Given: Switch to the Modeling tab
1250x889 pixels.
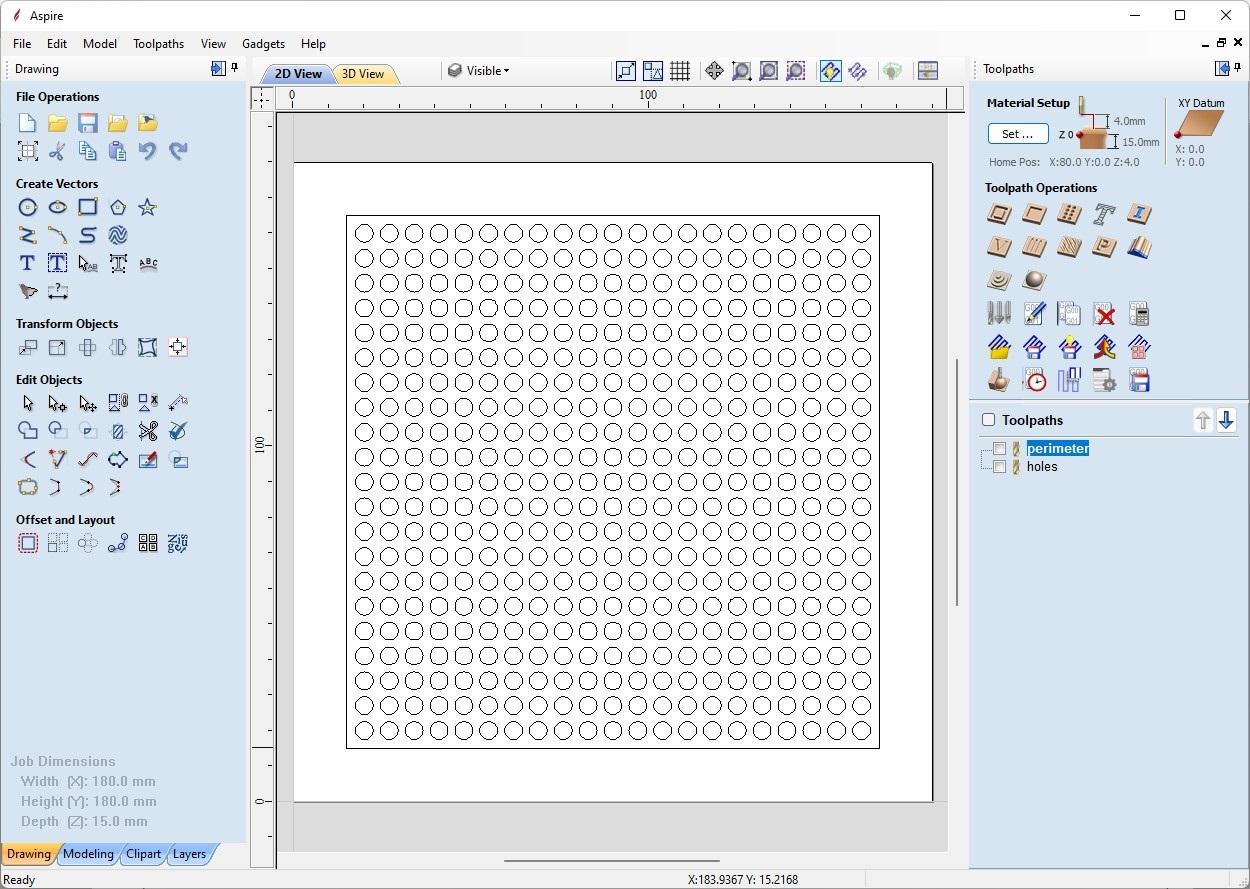Looking at the screenshot, I should 88,854.
